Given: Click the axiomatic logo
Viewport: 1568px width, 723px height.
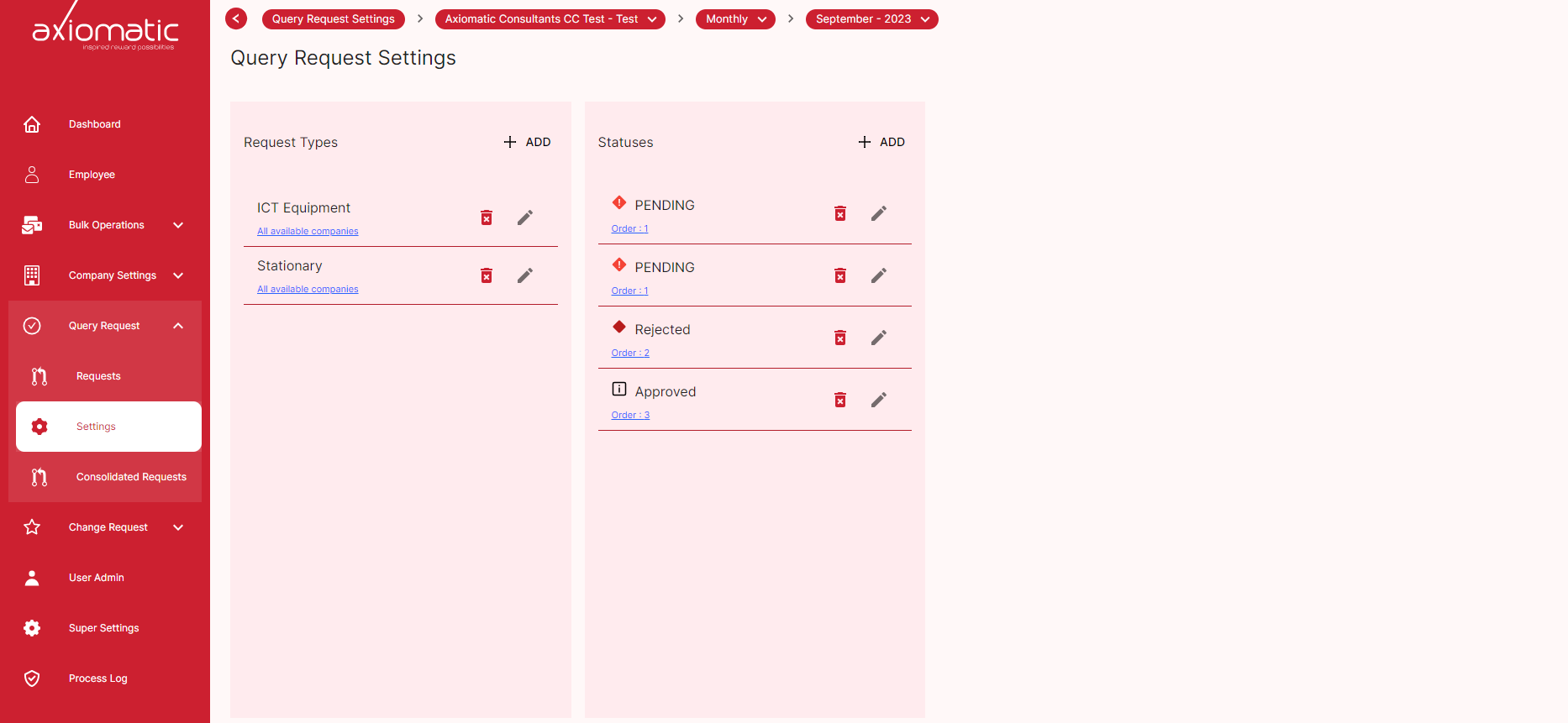Looking at the screenshot, I should pyautogui.click(x=105, y=28).
